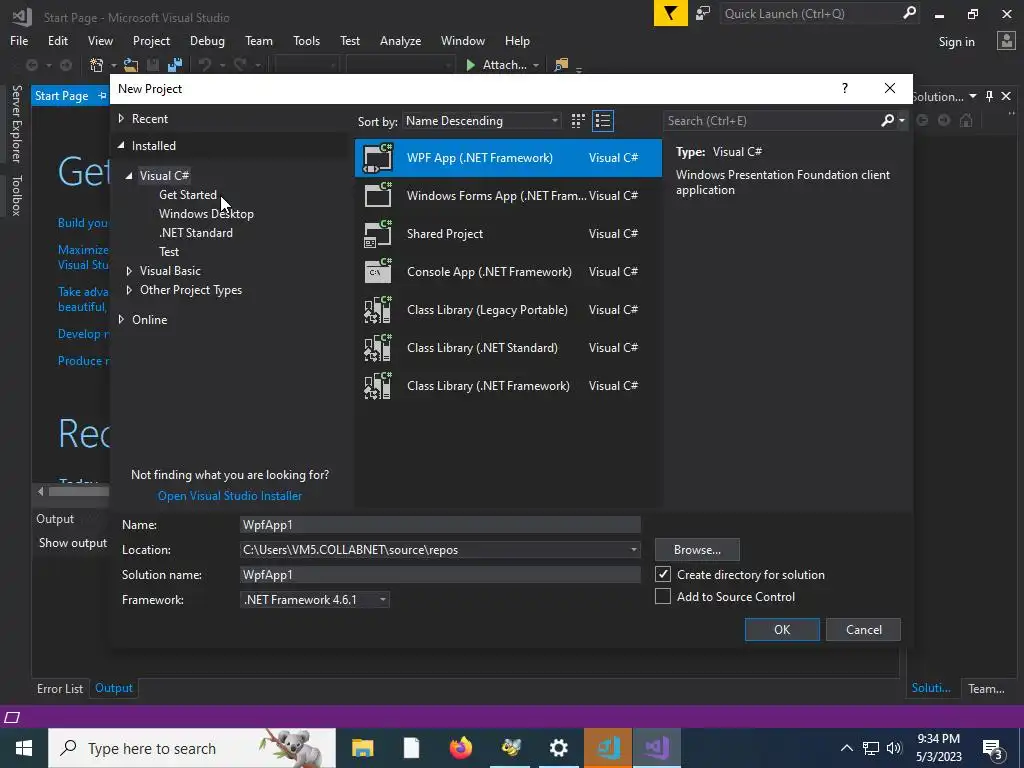Click the Windows taskbar search box

pos(192,748)
